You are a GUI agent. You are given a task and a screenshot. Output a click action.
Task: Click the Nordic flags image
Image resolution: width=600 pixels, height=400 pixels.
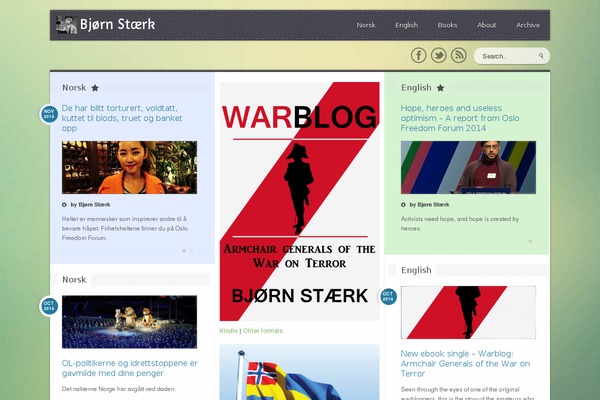click(299, 372)
